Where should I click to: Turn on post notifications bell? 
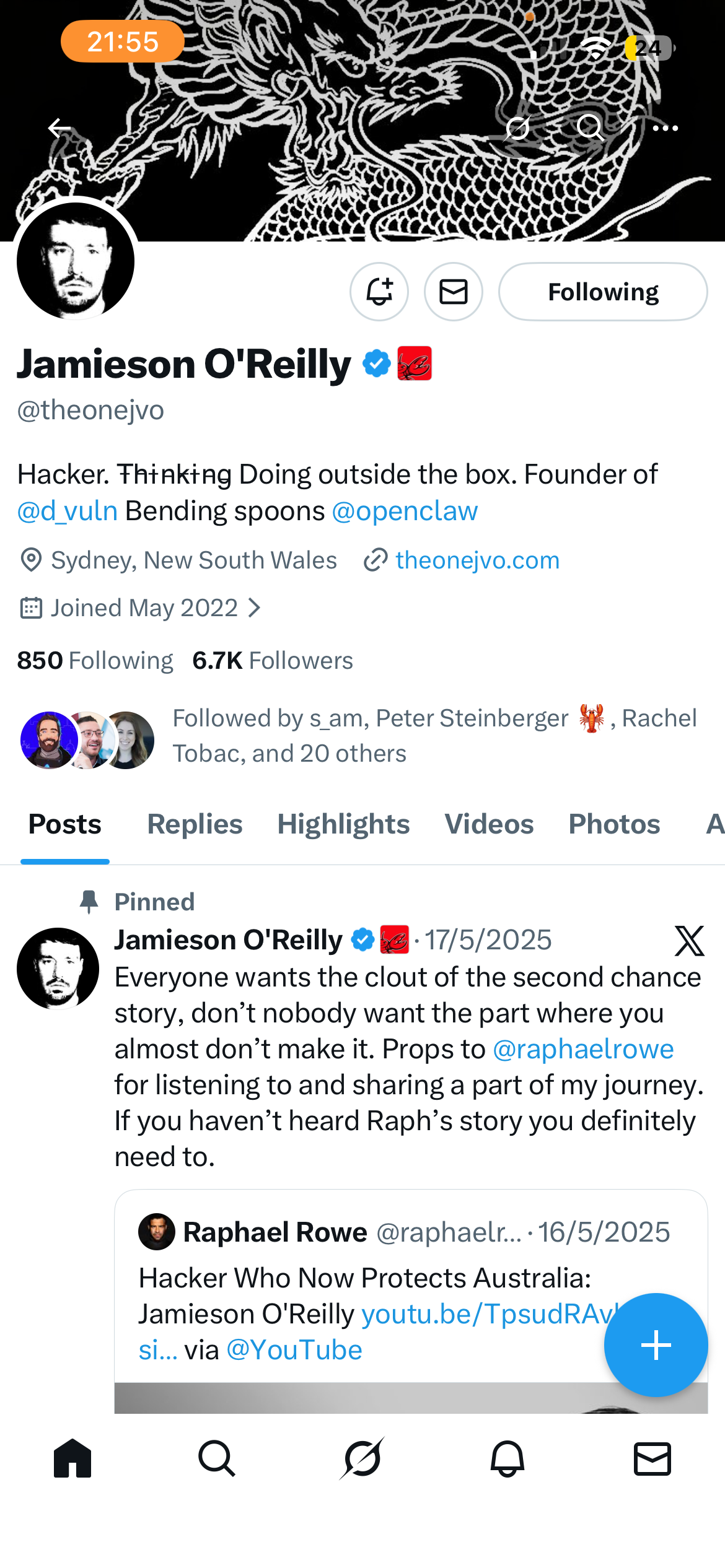click(379, 292)
